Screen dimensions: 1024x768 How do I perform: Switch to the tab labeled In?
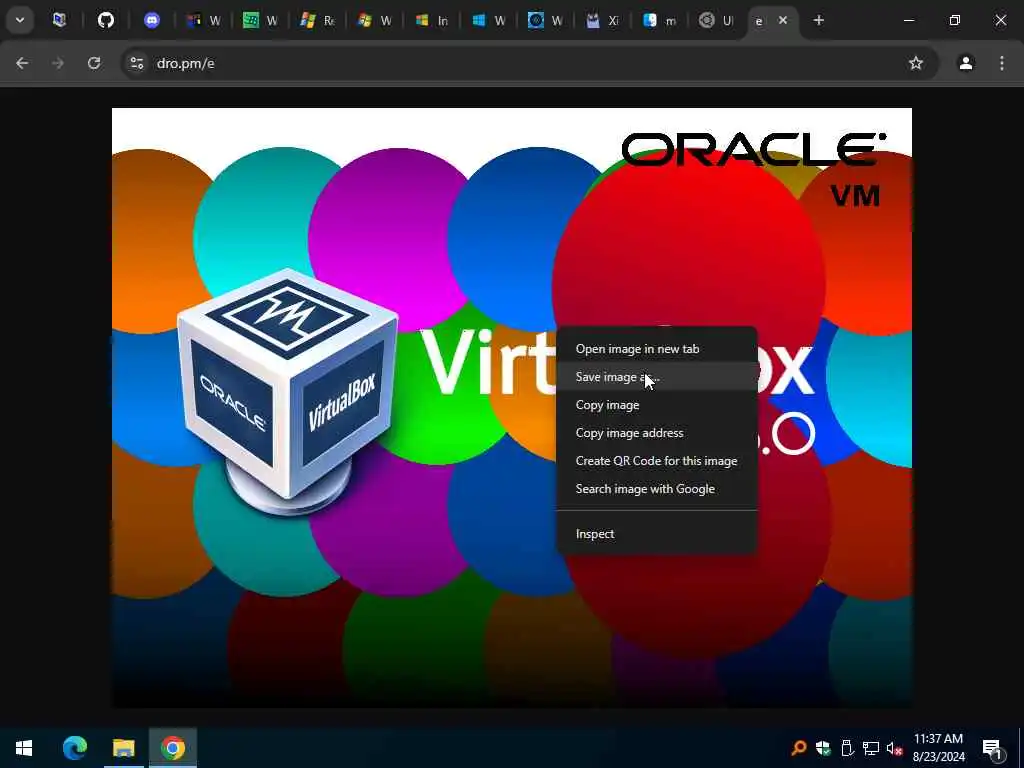click(431, 20)
